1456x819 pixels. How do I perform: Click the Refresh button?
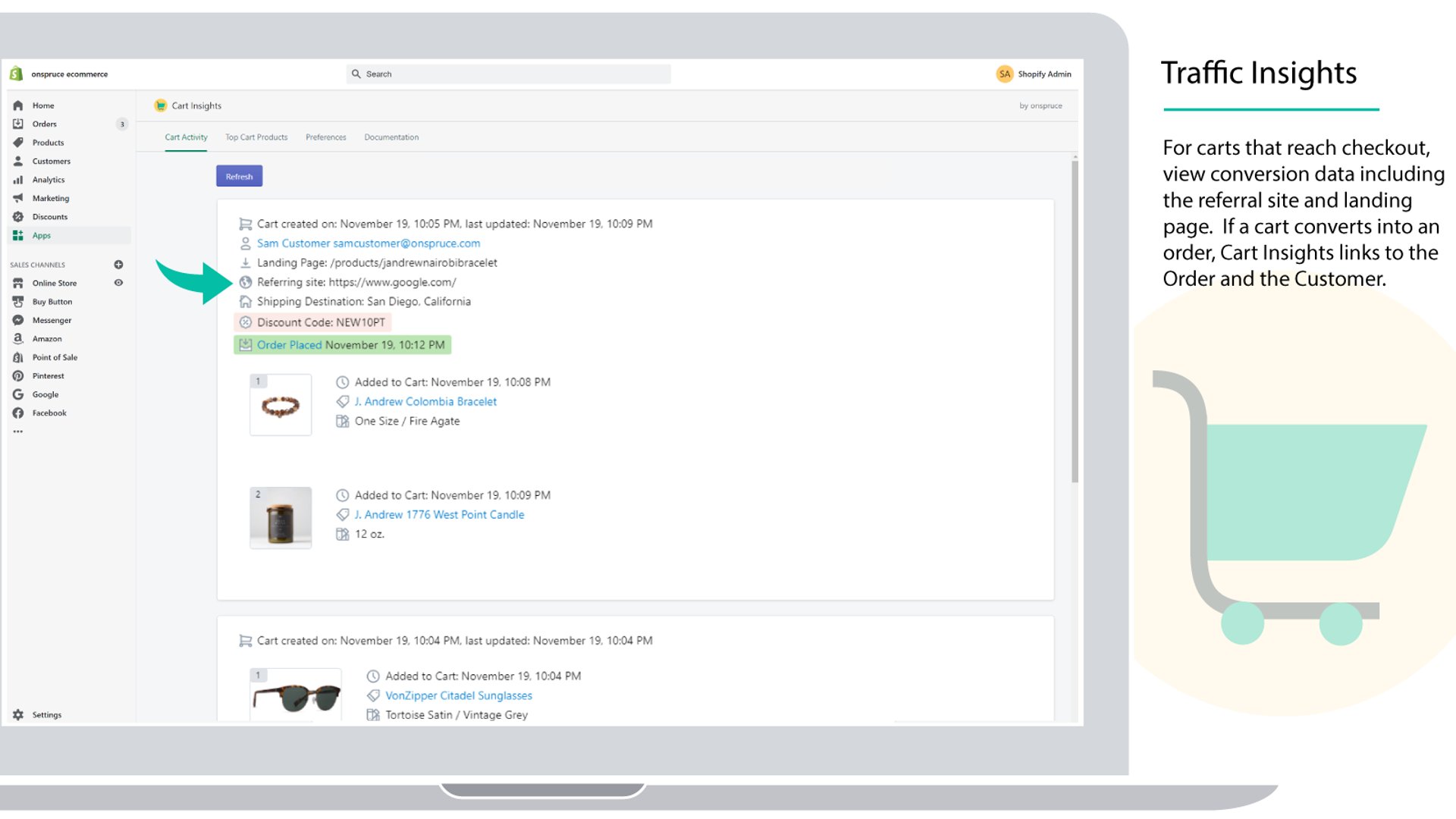coord(240,176)
